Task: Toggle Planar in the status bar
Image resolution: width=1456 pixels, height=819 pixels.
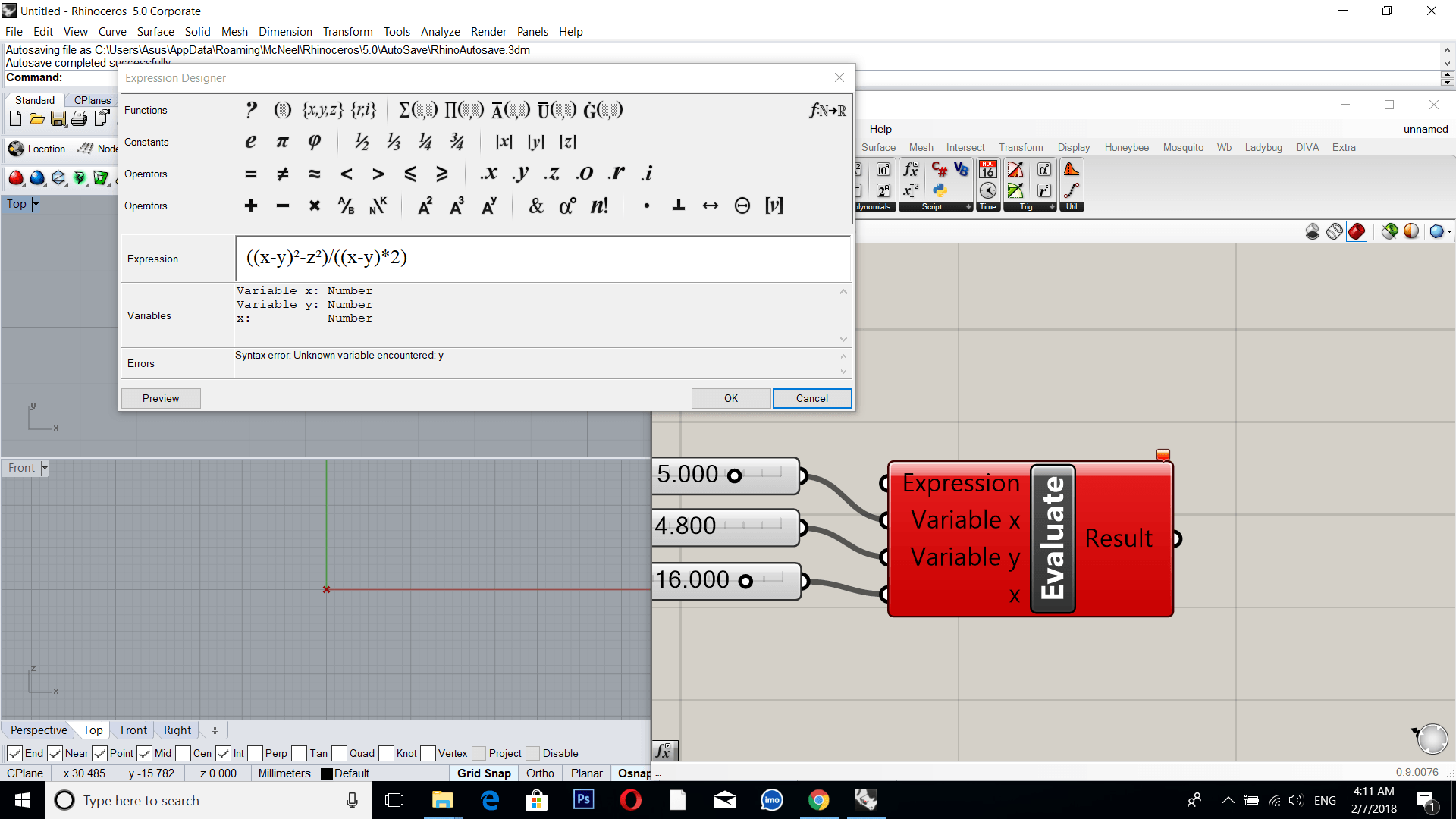Action: click(587, 773)
